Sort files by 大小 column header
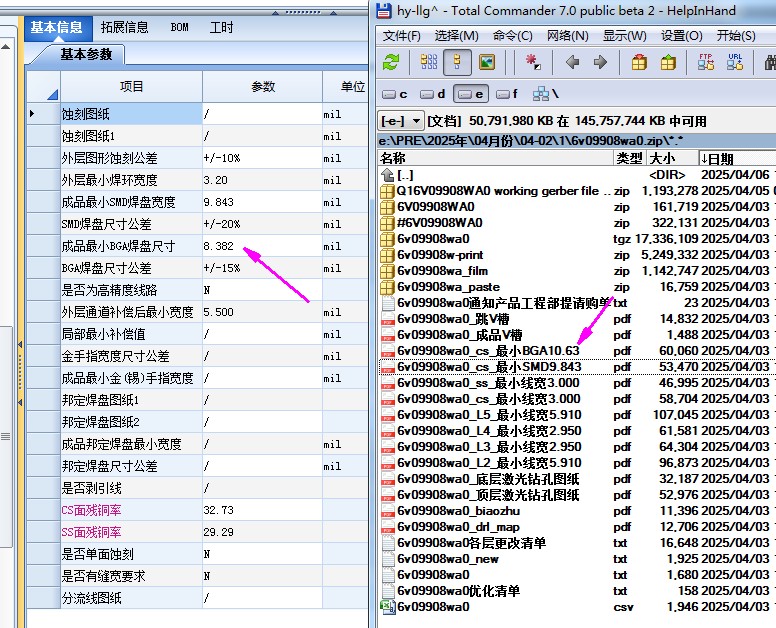 coord(672,158)
